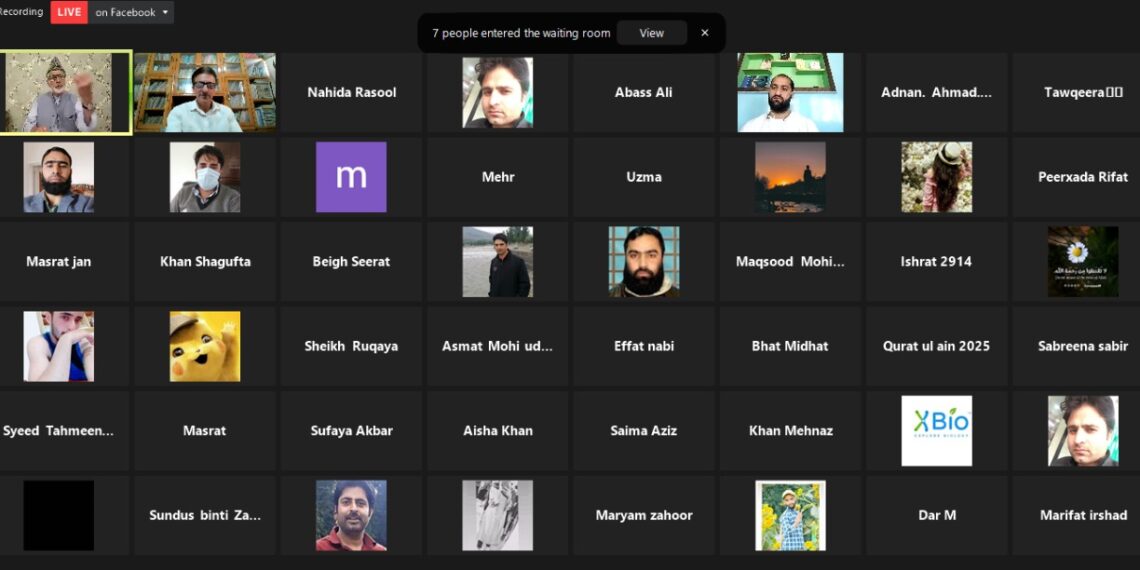Select the Pikachu avatar participant tile
Screen dimensions: 1140x570
pyautogui.click(x=205, y=346)
